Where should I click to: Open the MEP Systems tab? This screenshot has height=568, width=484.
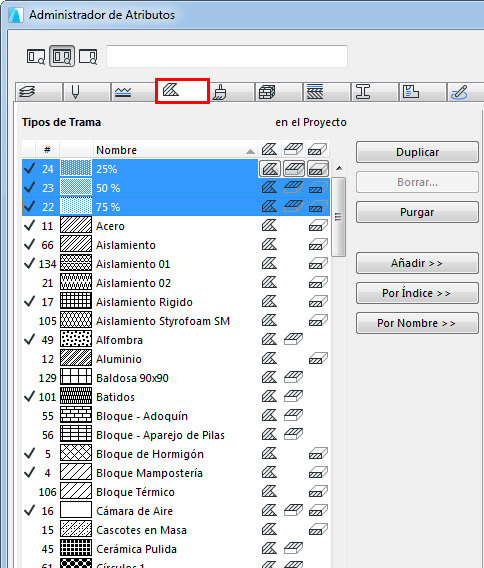click(466, 92)
